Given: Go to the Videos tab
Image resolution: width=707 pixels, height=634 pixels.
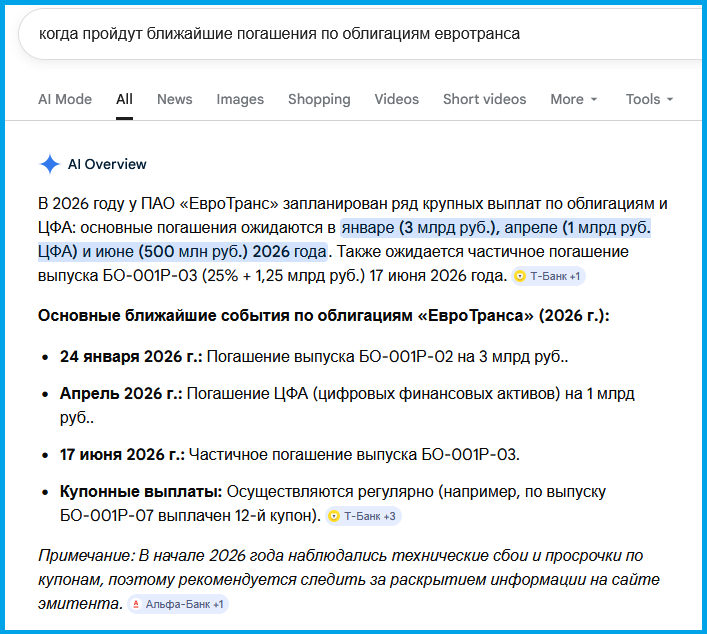Looking at the screenshot, I should click(397, 99).
